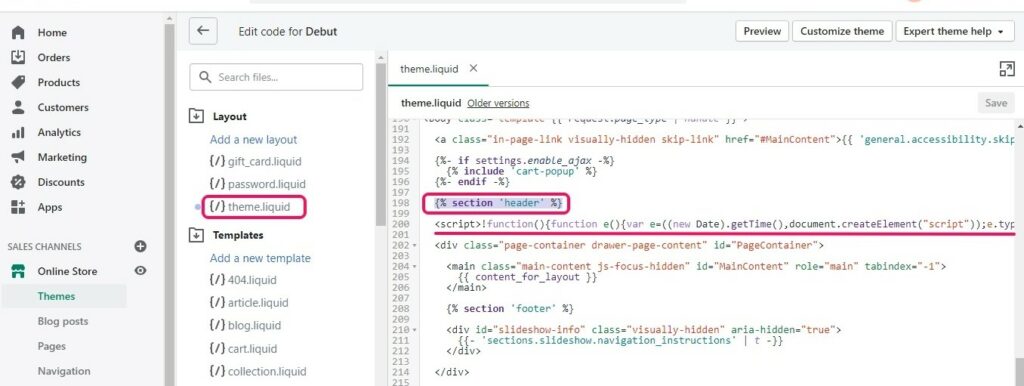The image size is (1024, 386).
Task: Click Add a new layout link
Action: point(253,140)
